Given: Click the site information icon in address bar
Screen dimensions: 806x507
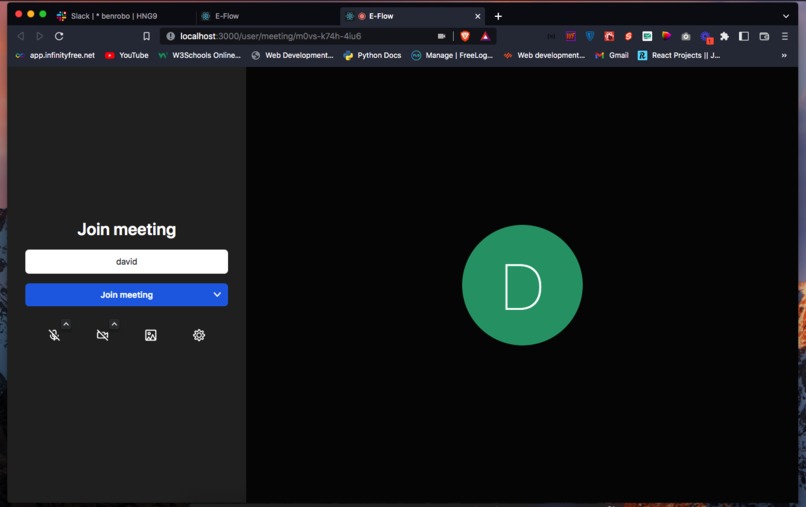Looking at the screenshot, I should pos(170,36).
